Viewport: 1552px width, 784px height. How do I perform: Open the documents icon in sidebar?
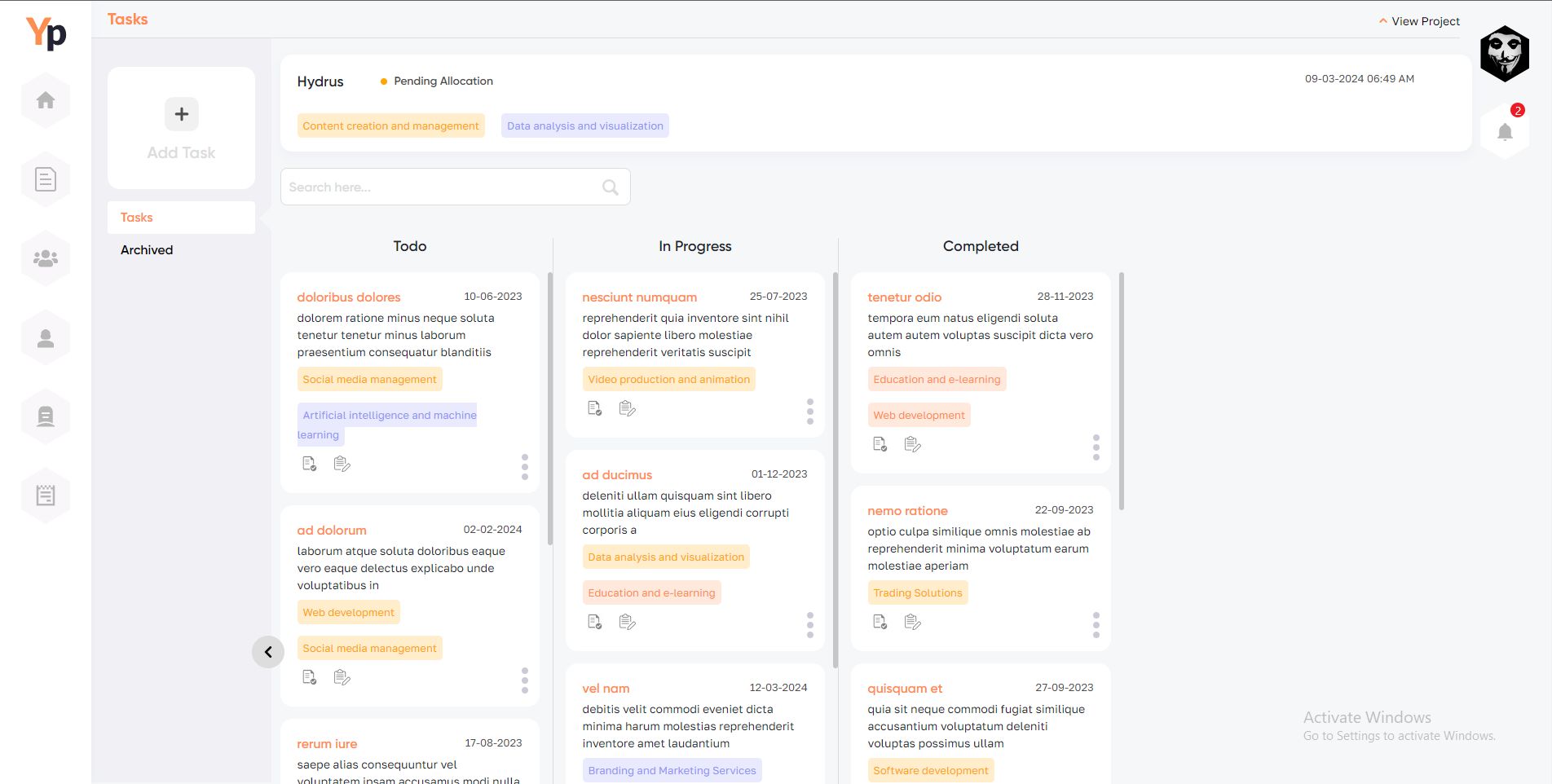tap(46, 179)
